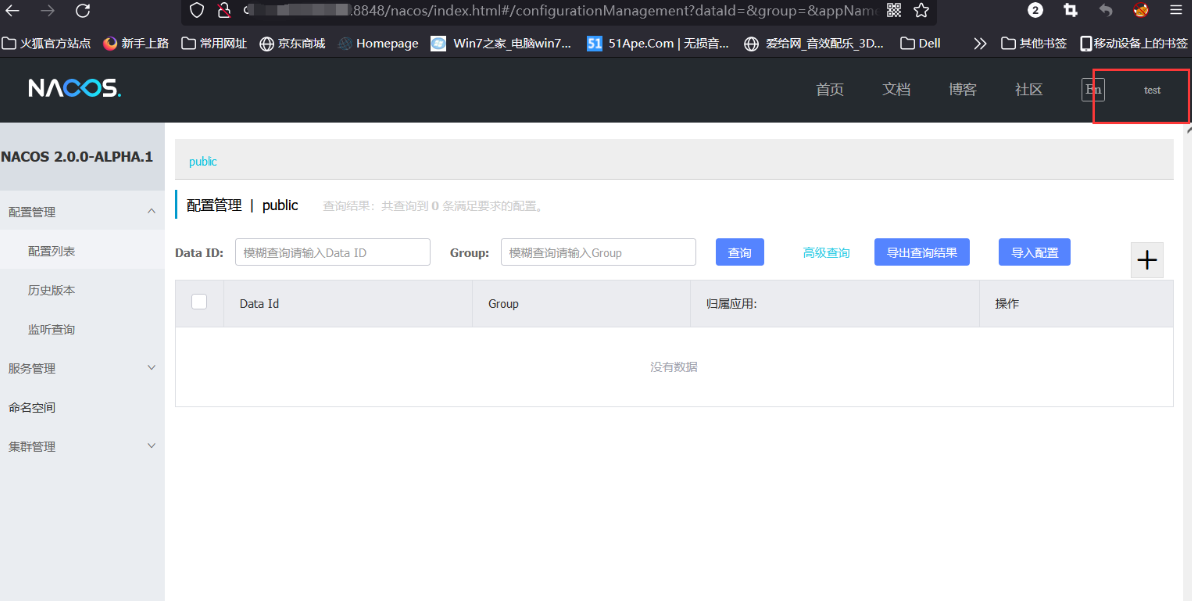Open 移动设备上的书签 folder
Screen dimensions: 1192x601
[x=1133, y=43]
